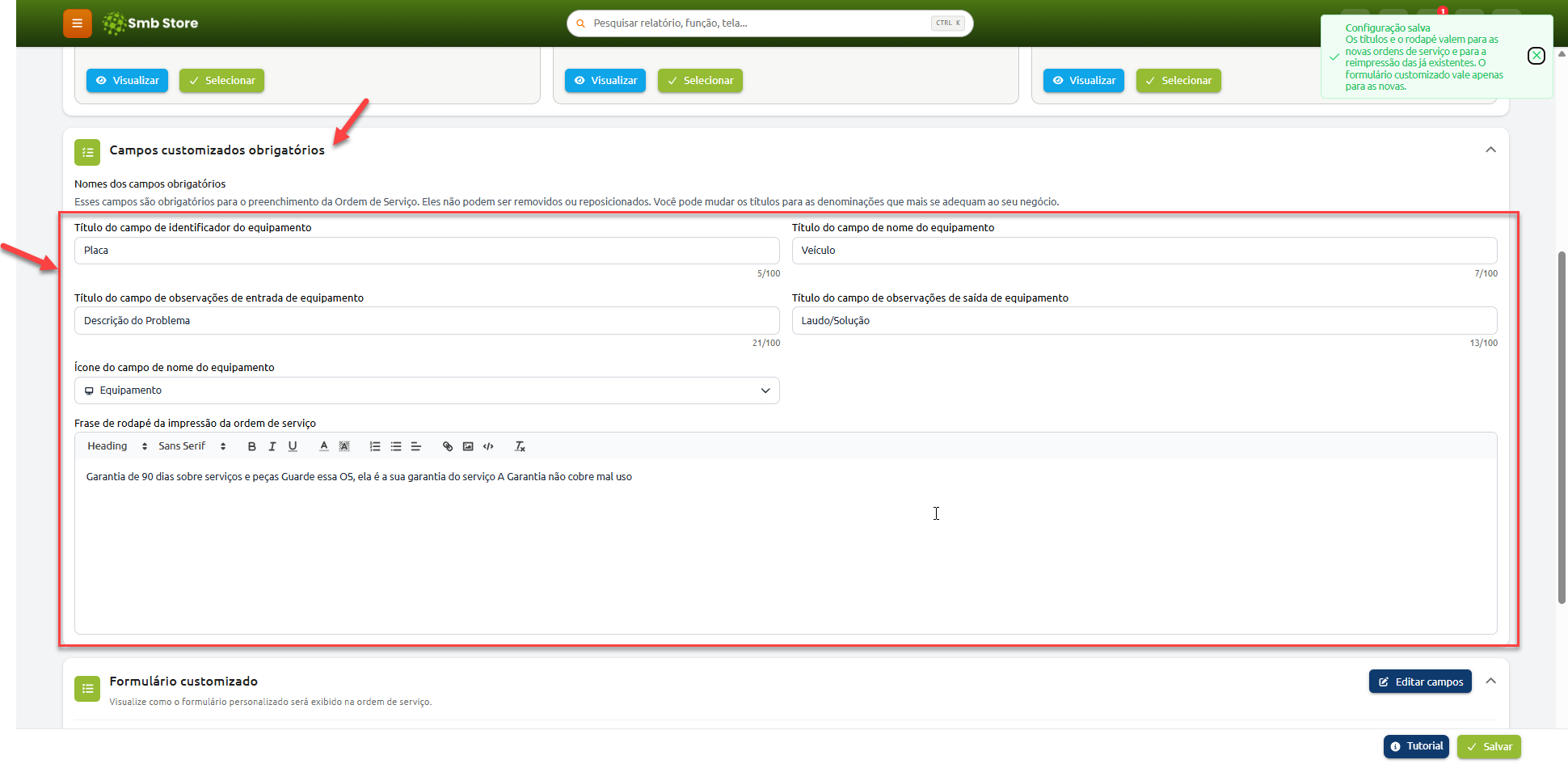
Task: Open the Heading style dropdown
Action: point(117,446)
